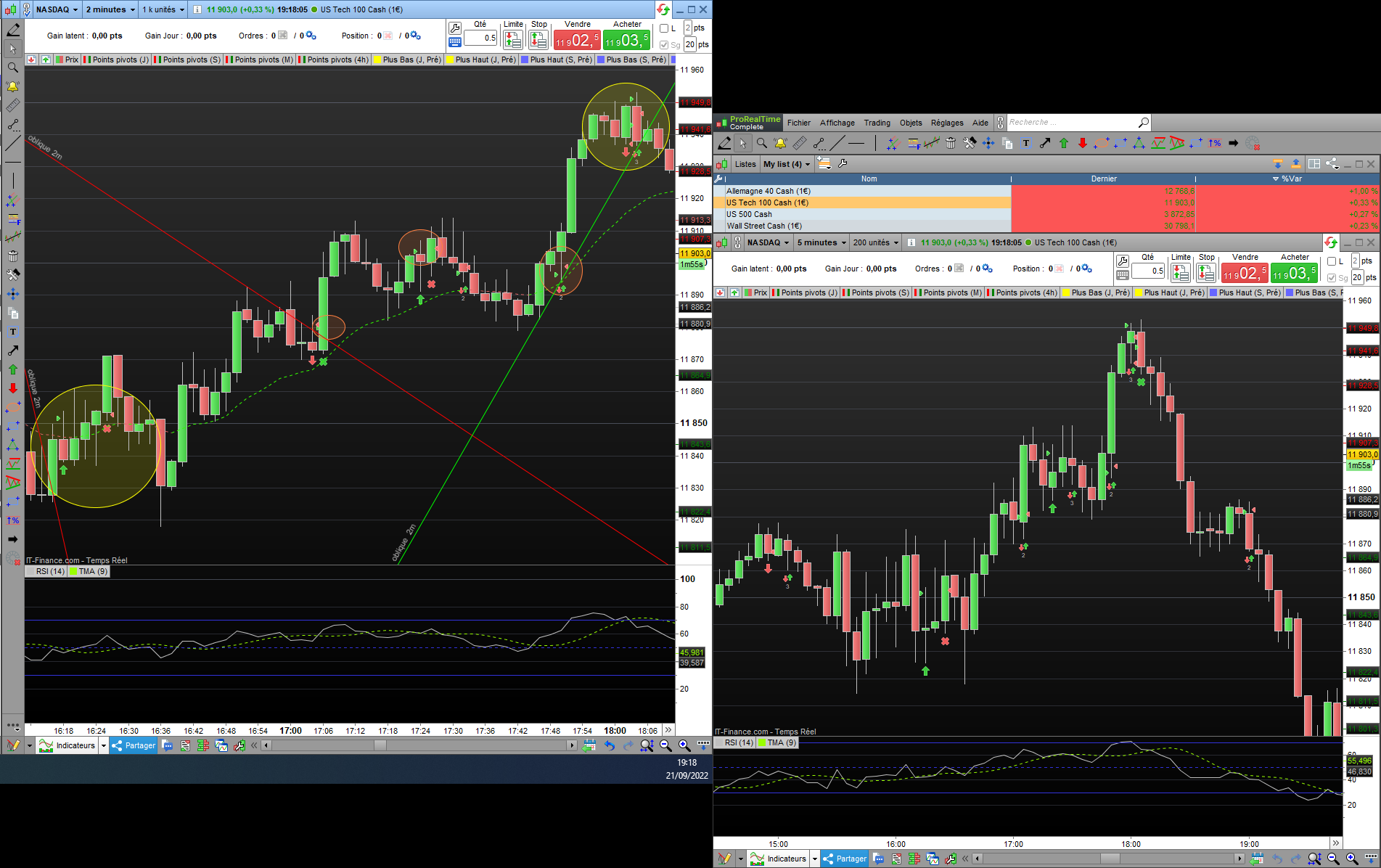This screenshot has width=1381, height=868.
Task: Open order settings wrench in 2-minute chart
Action: 455,28
